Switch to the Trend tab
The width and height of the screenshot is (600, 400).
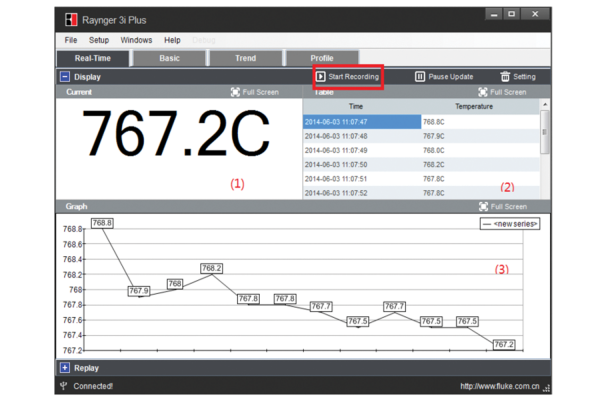point(245,58)
